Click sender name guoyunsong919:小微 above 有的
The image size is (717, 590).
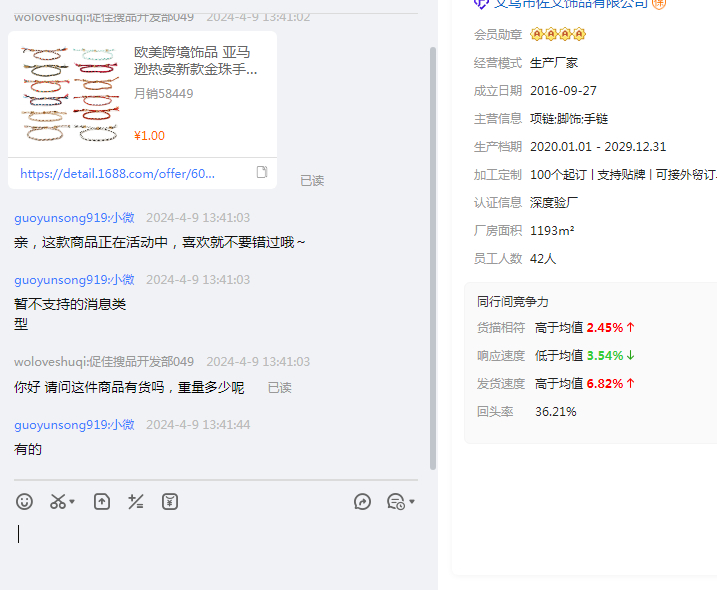click(x=74, y=425)
